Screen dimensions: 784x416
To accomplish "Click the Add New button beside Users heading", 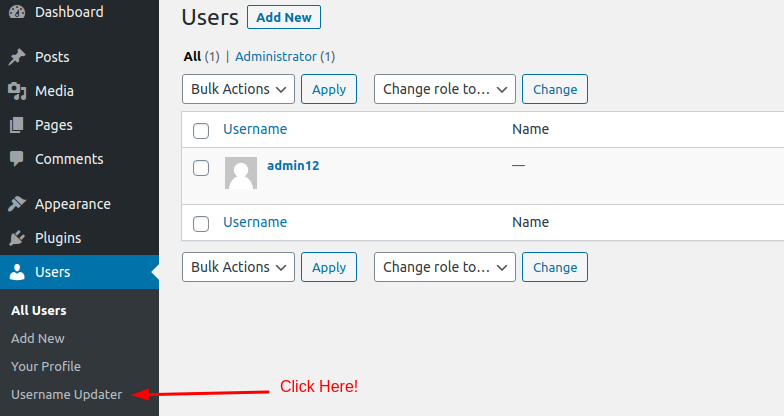I will 284,18.
